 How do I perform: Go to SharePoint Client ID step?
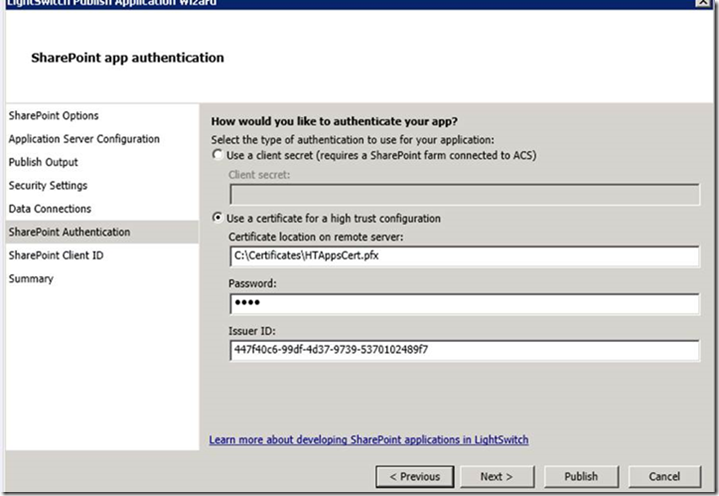click(56, 255)
